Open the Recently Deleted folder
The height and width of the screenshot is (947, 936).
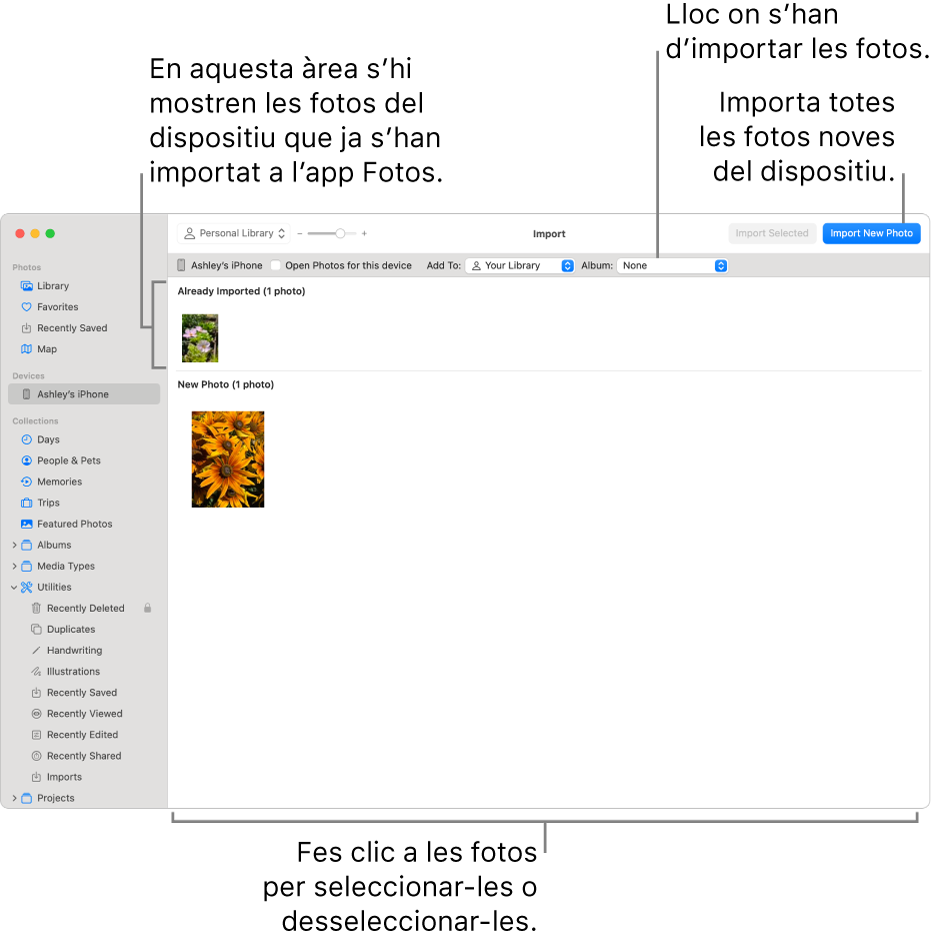click(x=85, y=608)
